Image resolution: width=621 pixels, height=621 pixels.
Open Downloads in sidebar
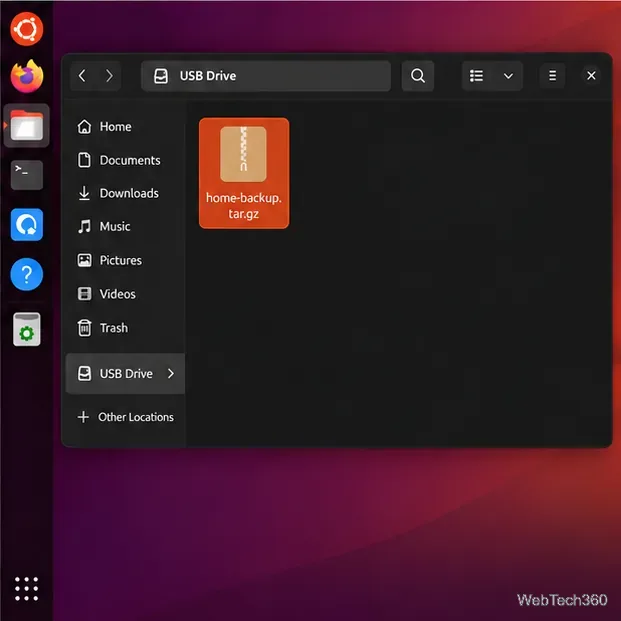(x=125, y=193)
